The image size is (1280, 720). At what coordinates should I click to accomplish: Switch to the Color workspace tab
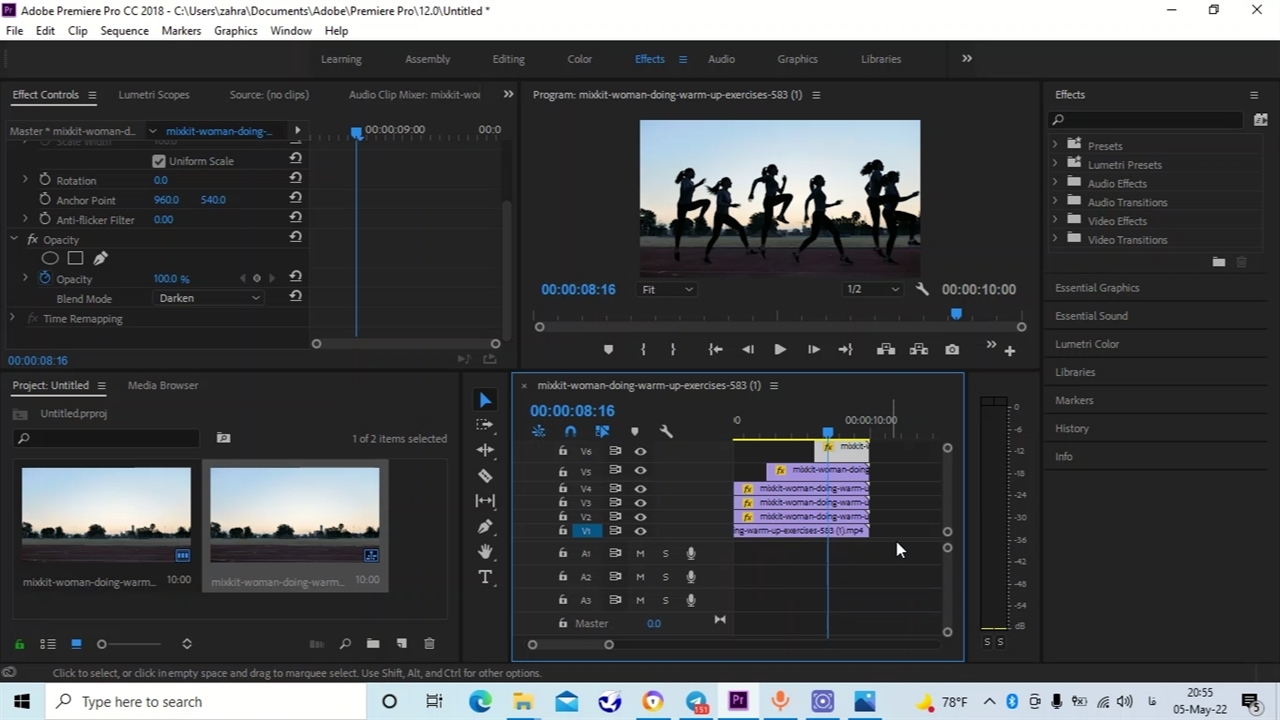pyautogui.click(x=580, y=59)
